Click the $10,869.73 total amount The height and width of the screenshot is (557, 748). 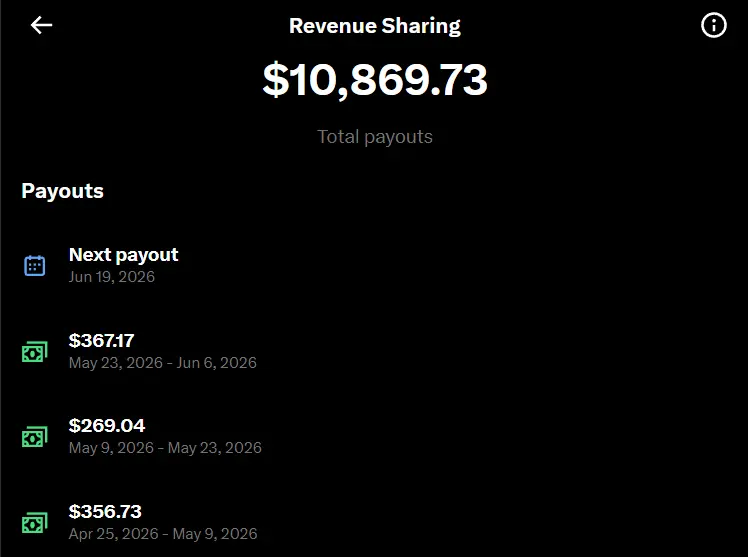click(375, 80)
